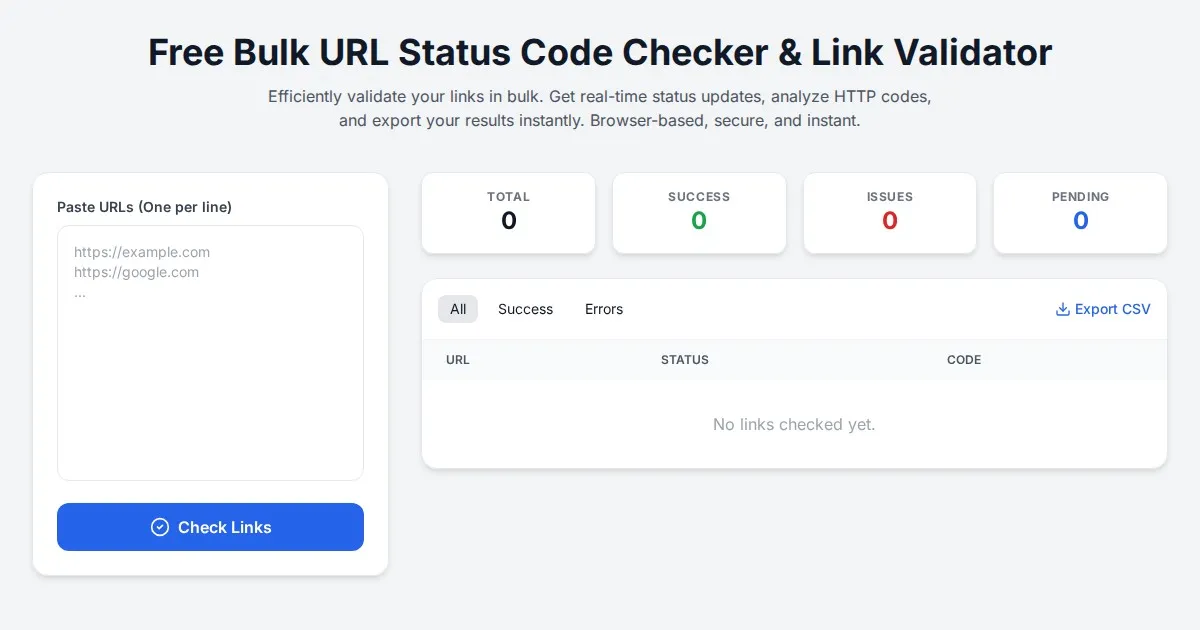This screenshot has height=630, width=1200.
Task: Click the circled checkmark icon on Check Links
Action: click(x=160, y=527)
